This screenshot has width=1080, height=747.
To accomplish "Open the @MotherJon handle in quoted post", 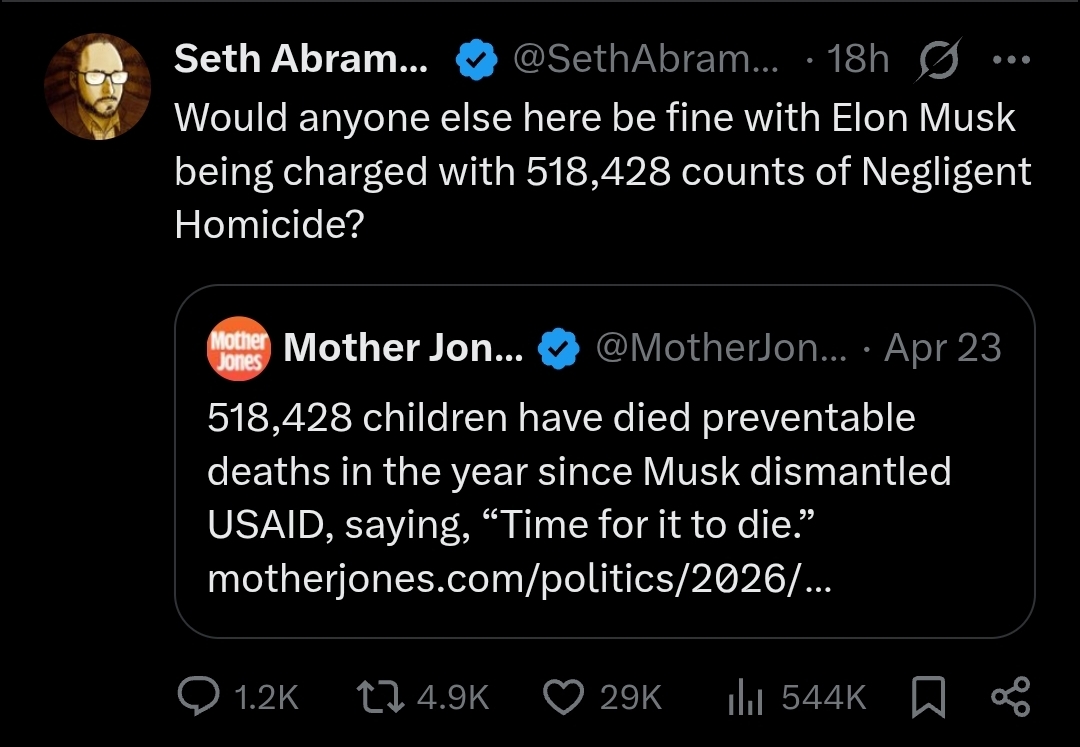I will coord(720,347).
